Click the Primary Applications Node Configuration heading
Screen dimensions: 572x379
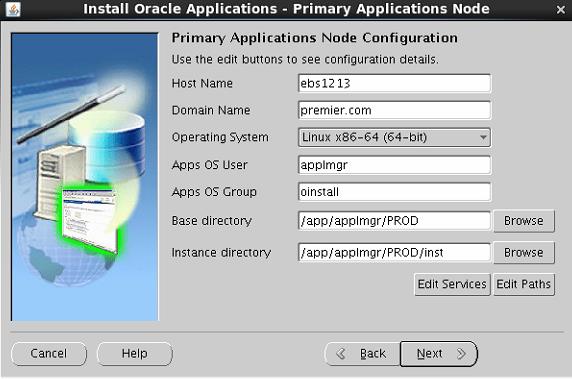(x=314, y=38)
